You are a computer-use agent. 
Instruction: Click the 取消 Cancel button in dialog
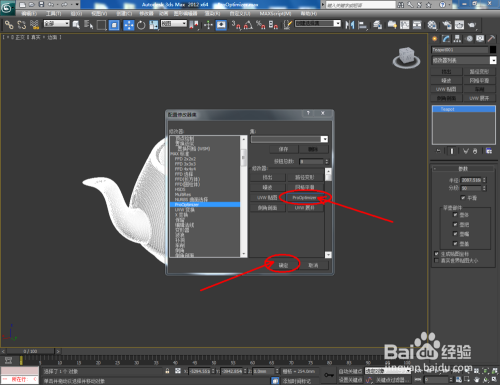click(313, 265)
